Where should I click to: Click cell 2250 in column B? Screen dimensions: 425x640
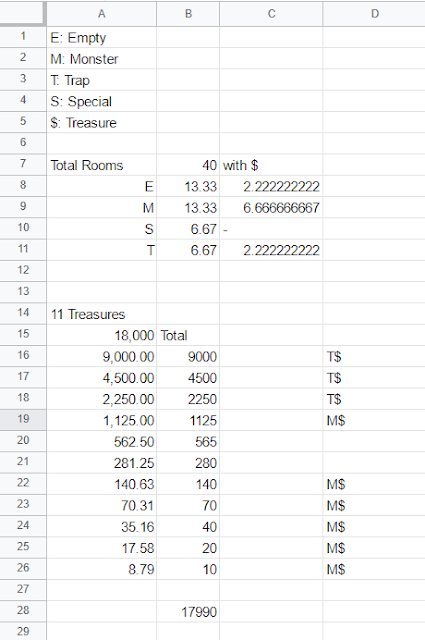point(188,399)
